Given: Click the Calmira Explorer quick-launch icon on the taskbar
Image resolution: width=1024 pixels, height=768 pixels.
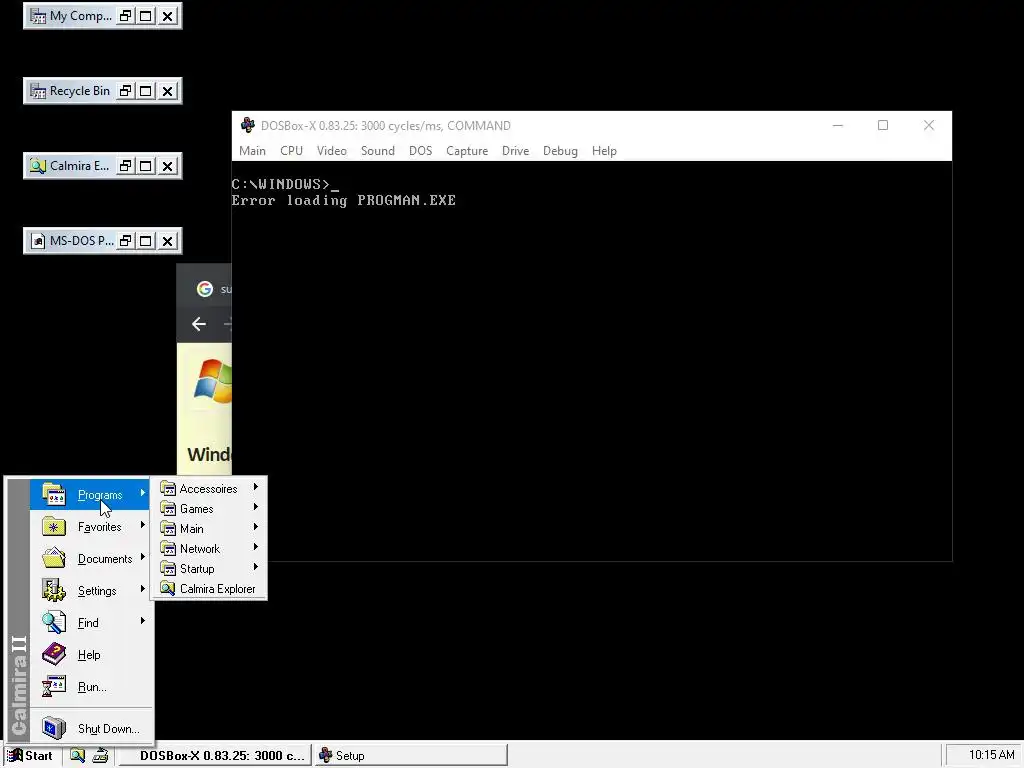Looking at the screenshot, I should [x=78, y=756].
